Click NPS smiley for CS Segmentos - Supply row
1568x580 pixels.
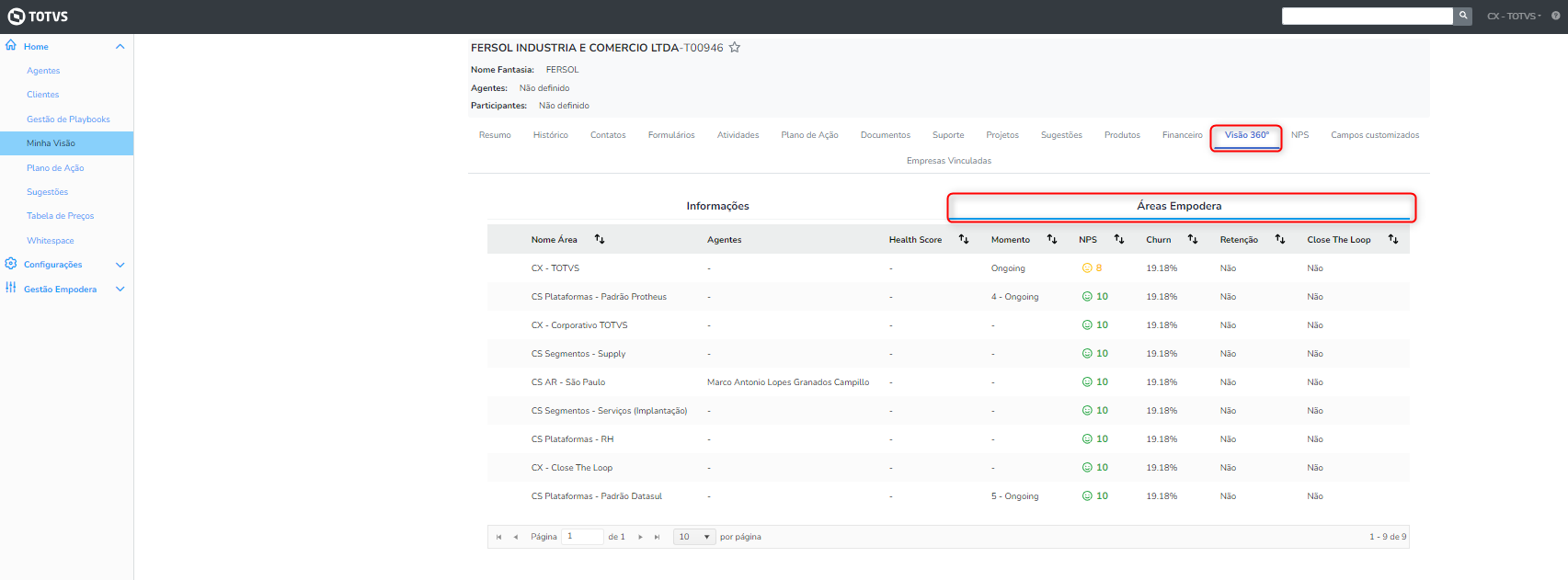(x=1087, y=354)
